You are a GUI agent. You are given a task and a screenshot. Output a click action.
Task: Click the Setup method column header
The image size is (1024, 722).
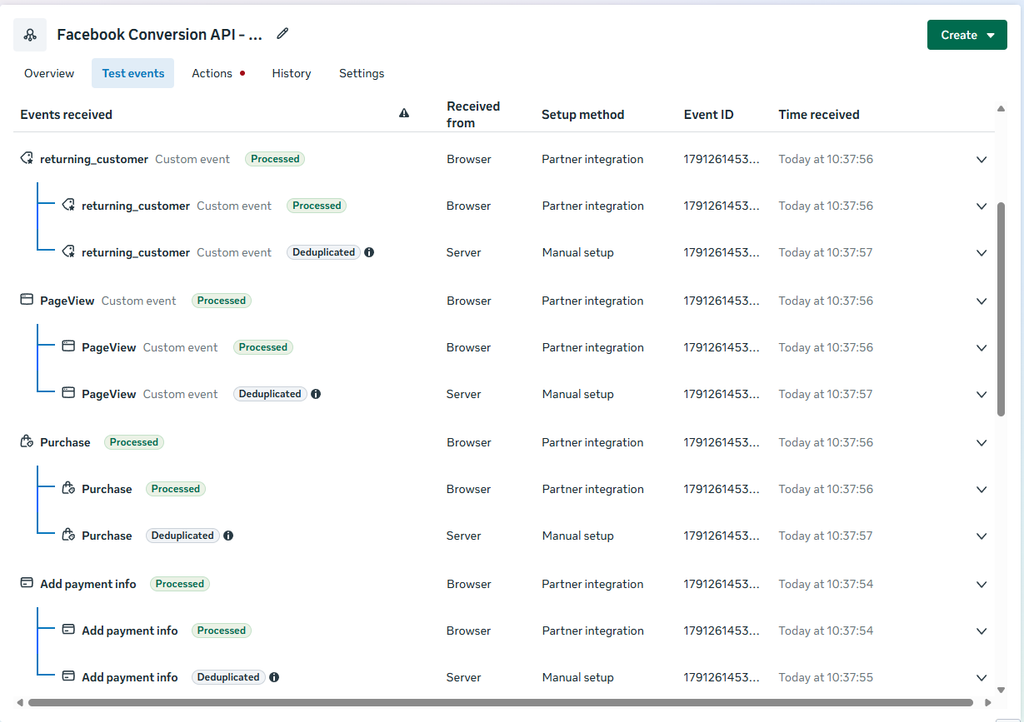583,114
